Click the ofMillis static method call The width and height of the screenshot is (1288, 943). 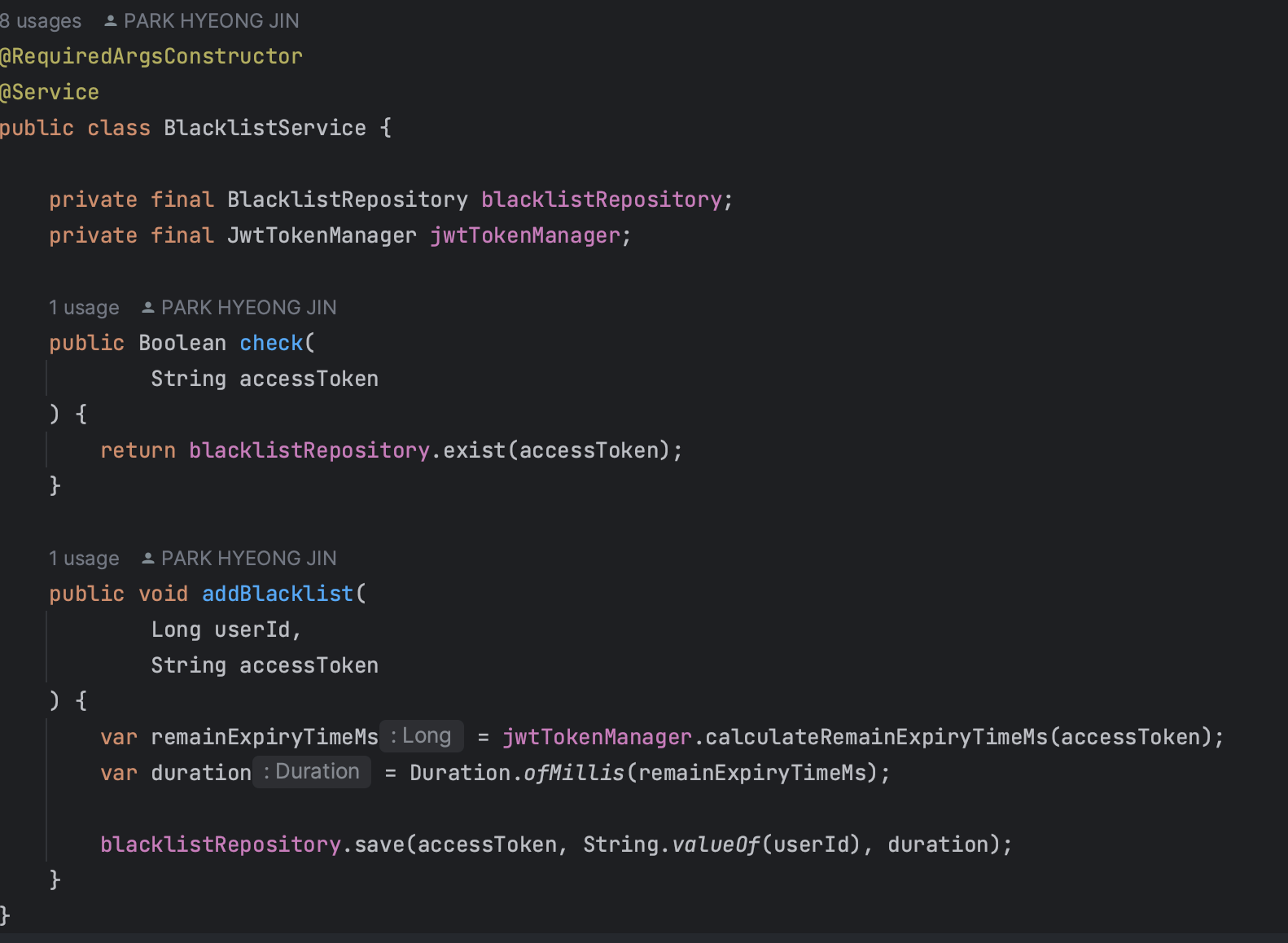pos(574,773)
